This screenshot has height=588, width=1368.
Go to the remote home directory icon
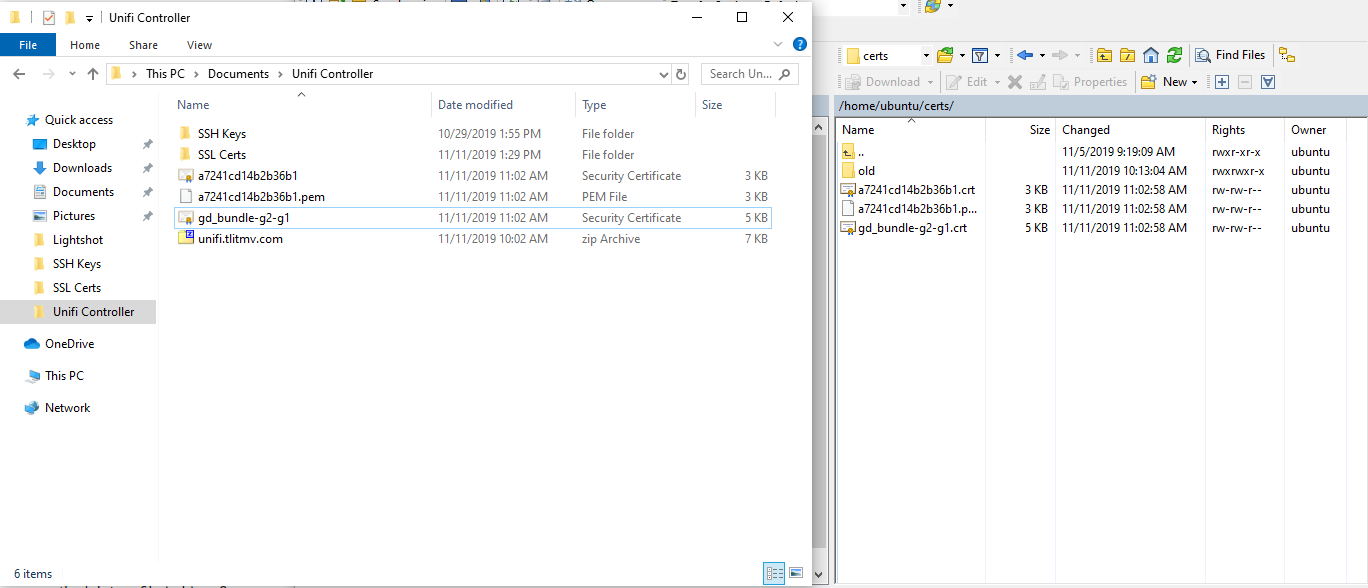[x=1151, y=55]
